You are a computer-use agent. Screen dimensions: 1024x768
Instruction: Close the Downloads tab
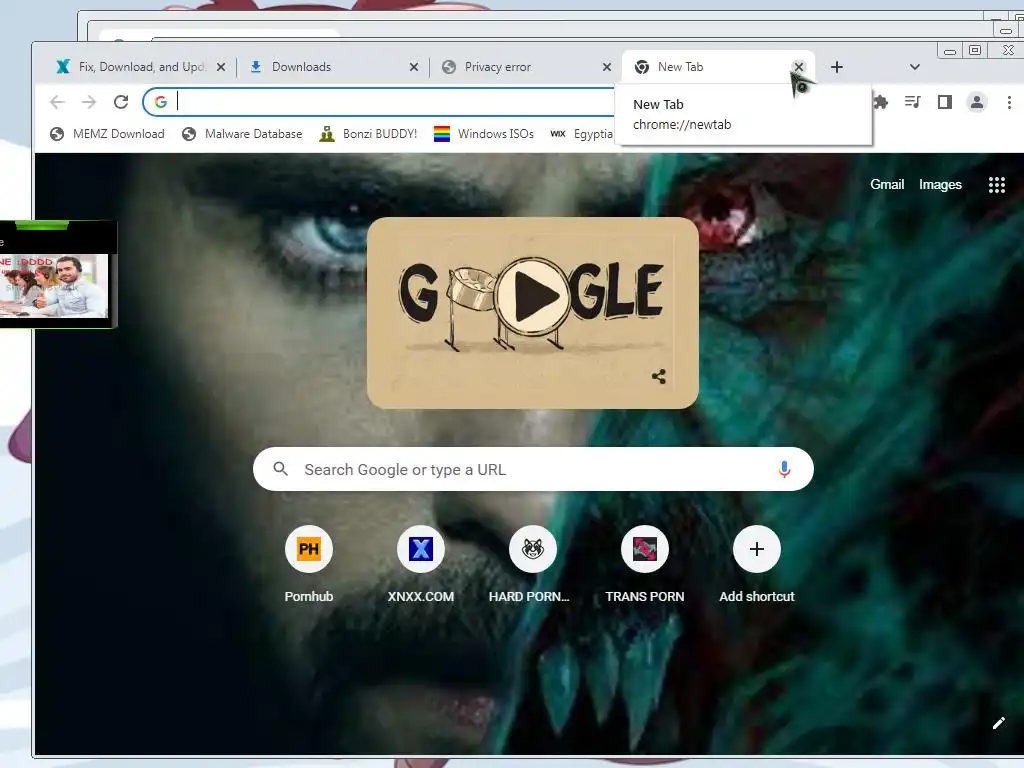tap(413, 67)
